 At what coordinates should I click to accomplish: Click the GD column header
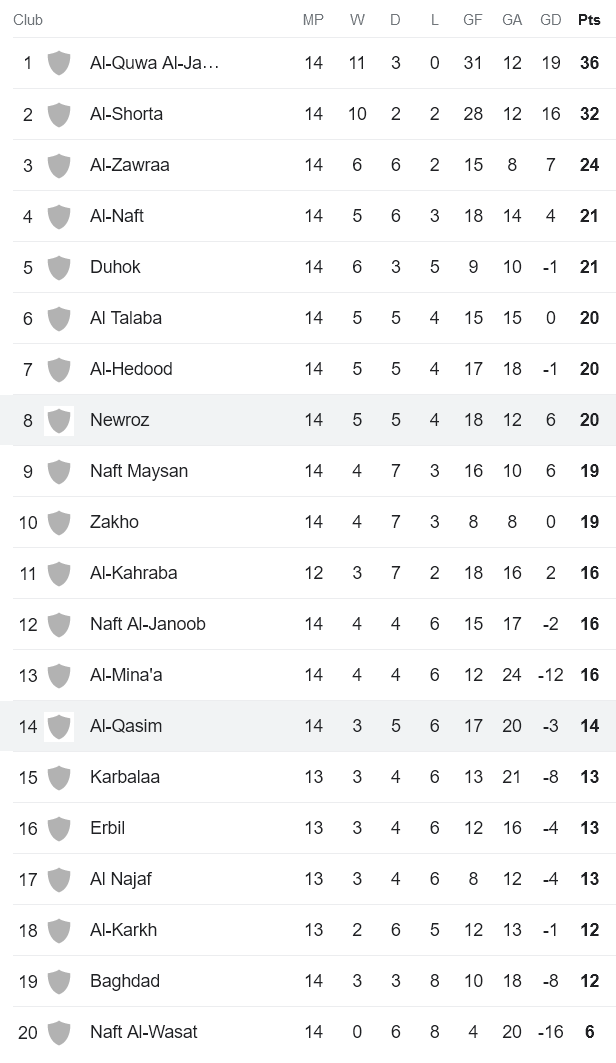point(550,20)
